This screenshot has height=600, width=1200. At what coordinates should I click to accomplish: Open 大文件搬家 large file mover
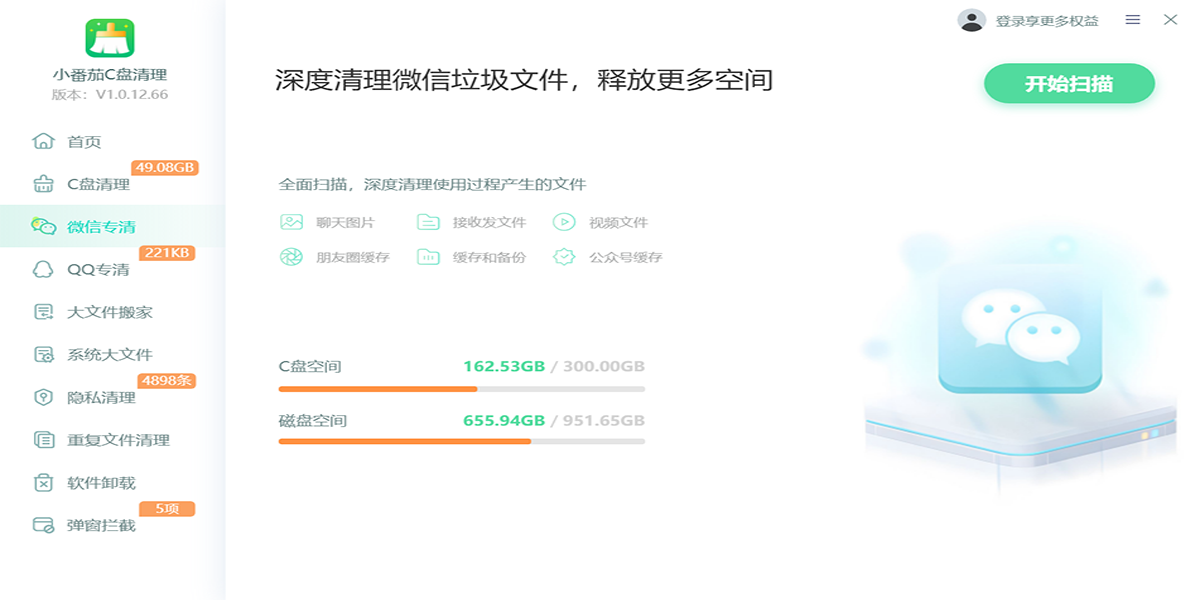tap(109, 312)
